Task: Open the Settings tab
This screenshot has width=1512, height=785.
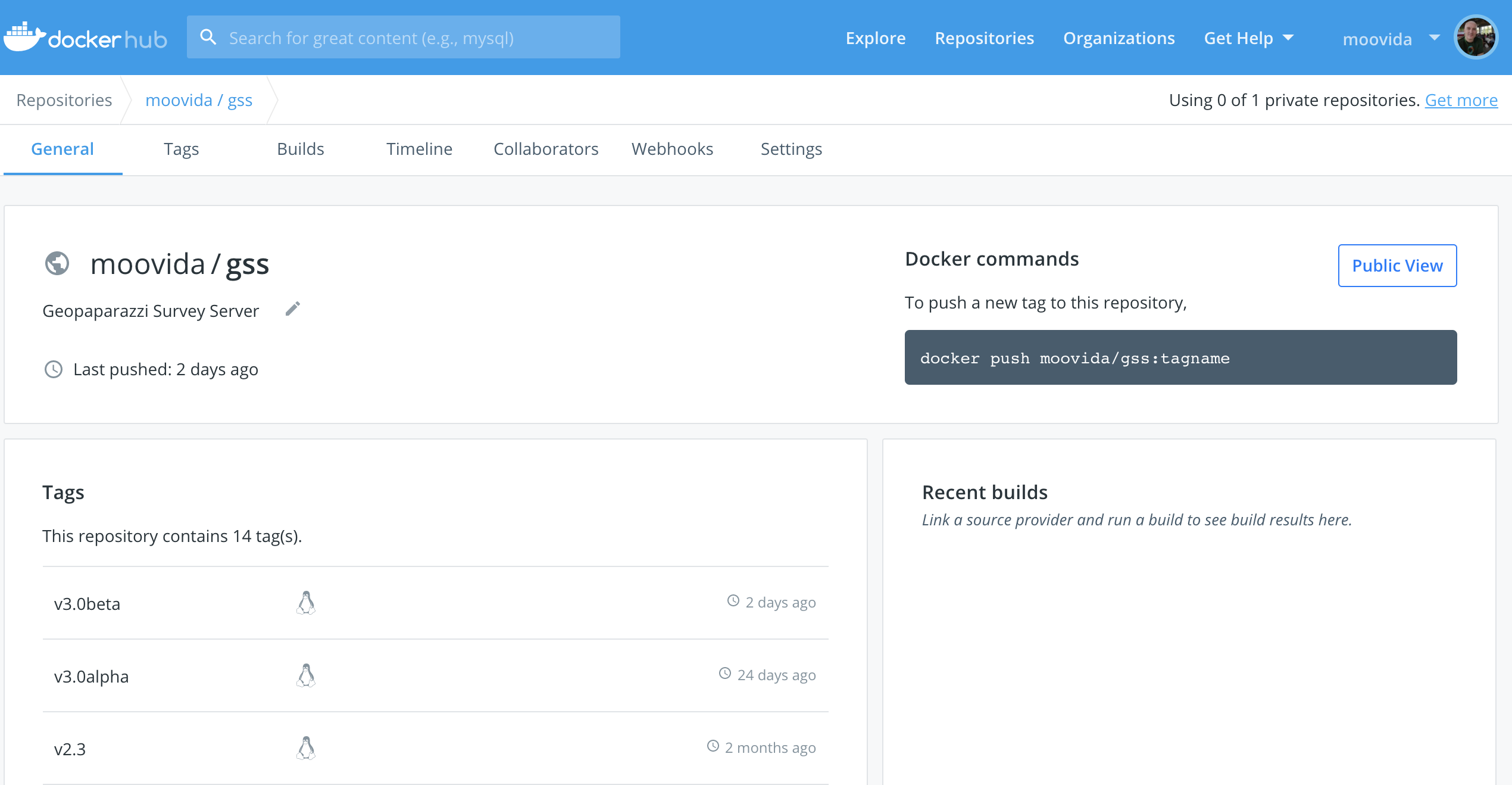Action: tap(792, 149)
